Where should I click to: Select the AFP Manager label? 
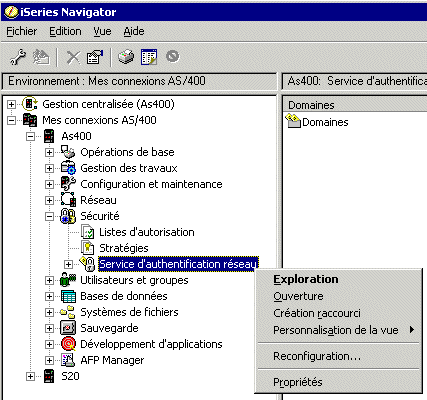coord(112,360)
